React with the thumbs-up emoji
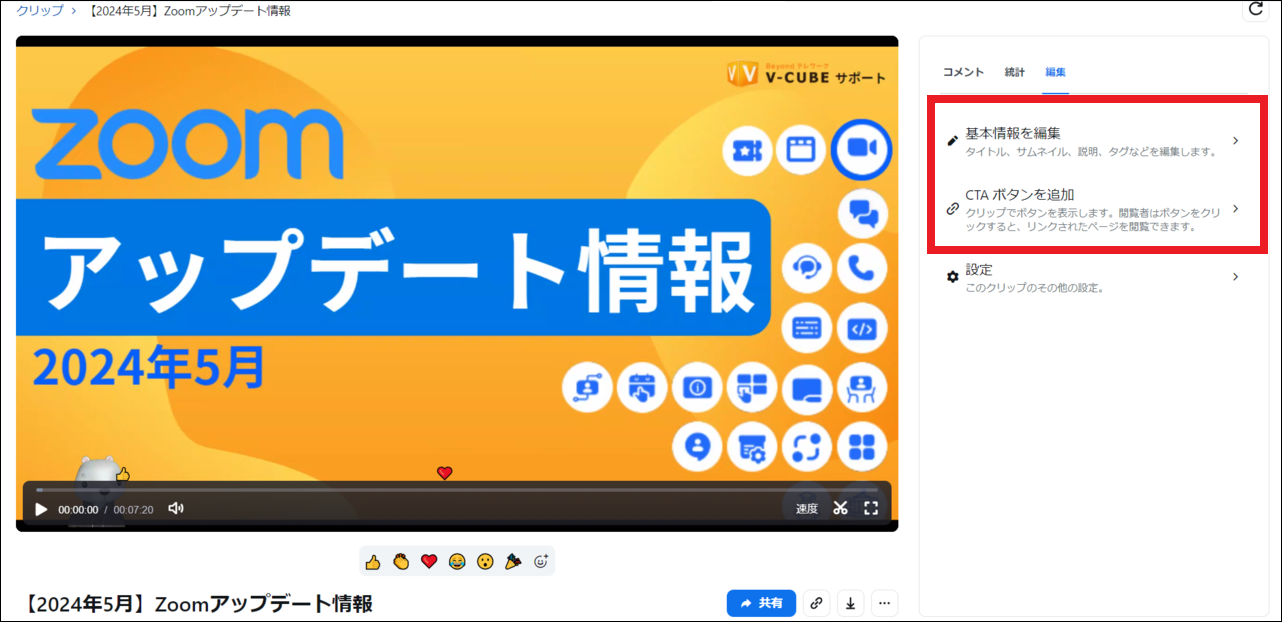The height and width of the screenshot is (622, 1282). click(x=373, y=562)
